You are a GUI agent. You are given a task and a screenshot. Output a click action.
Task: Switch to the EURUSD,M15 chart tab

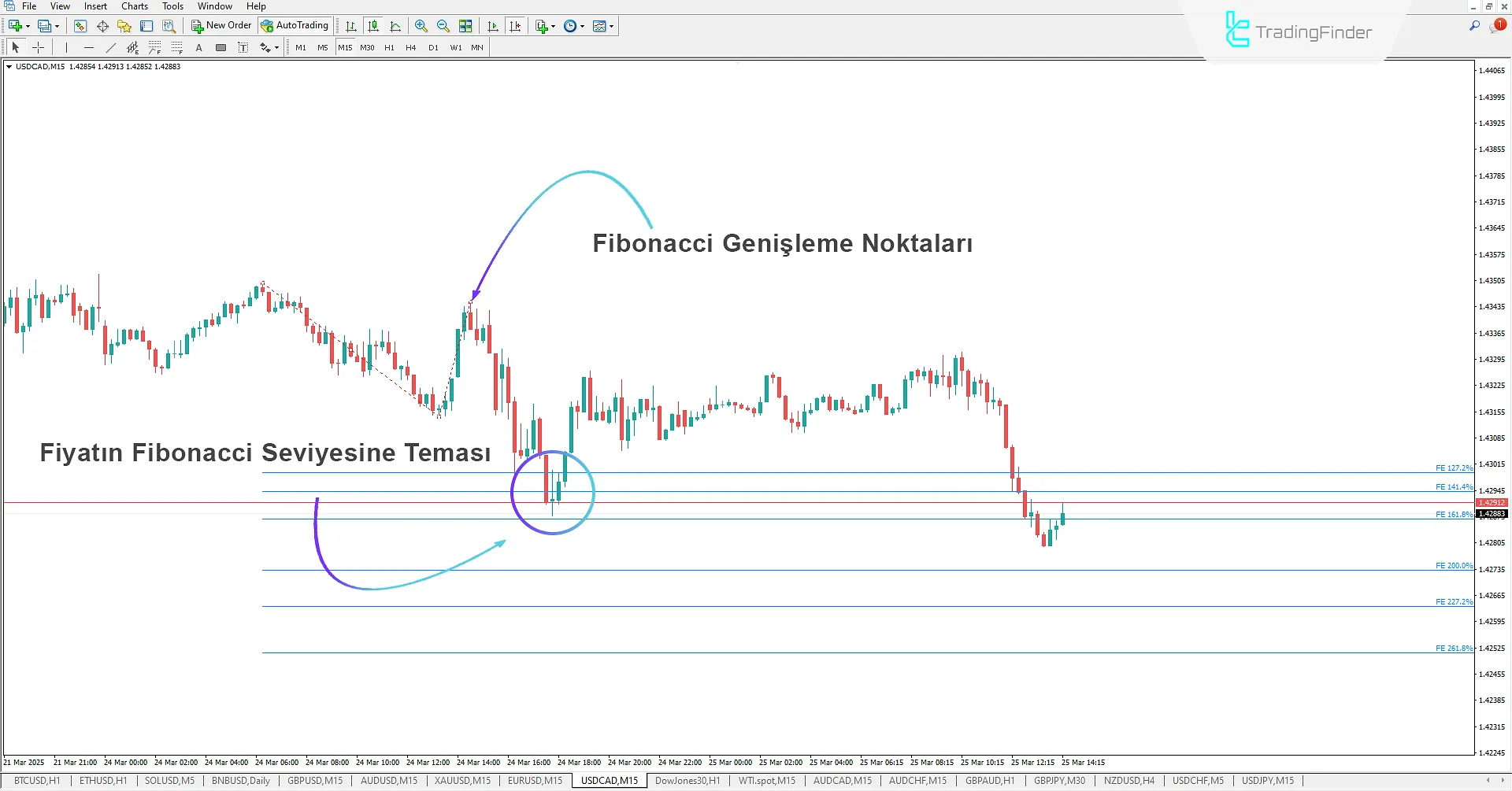click(533, 780)
